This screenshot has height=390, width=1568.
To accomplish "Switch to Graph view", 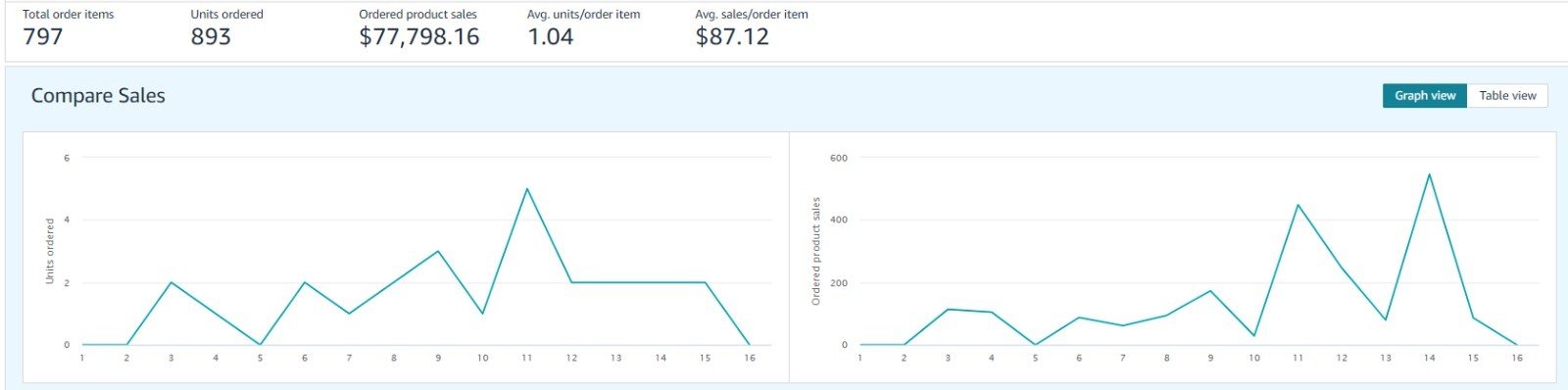I will coord(1425,95).
